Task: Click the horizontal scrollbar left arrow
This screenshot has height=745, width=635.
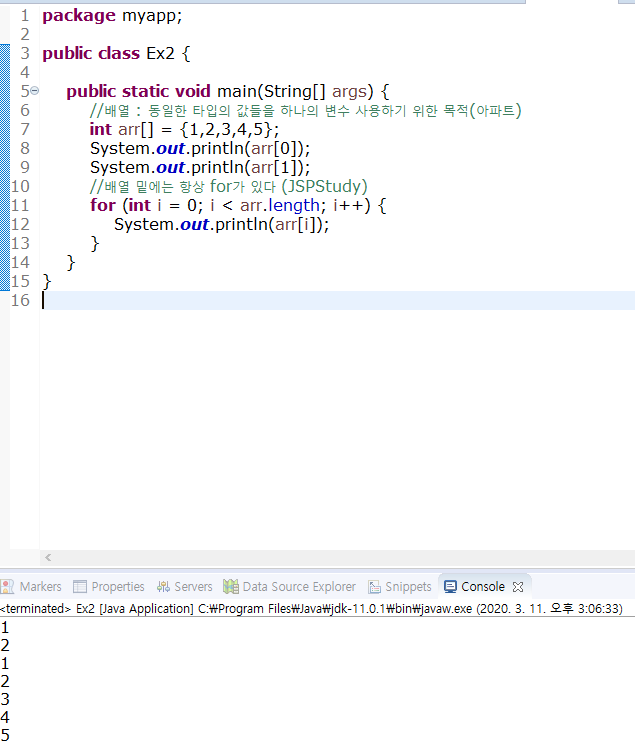Action: point(48,557)
